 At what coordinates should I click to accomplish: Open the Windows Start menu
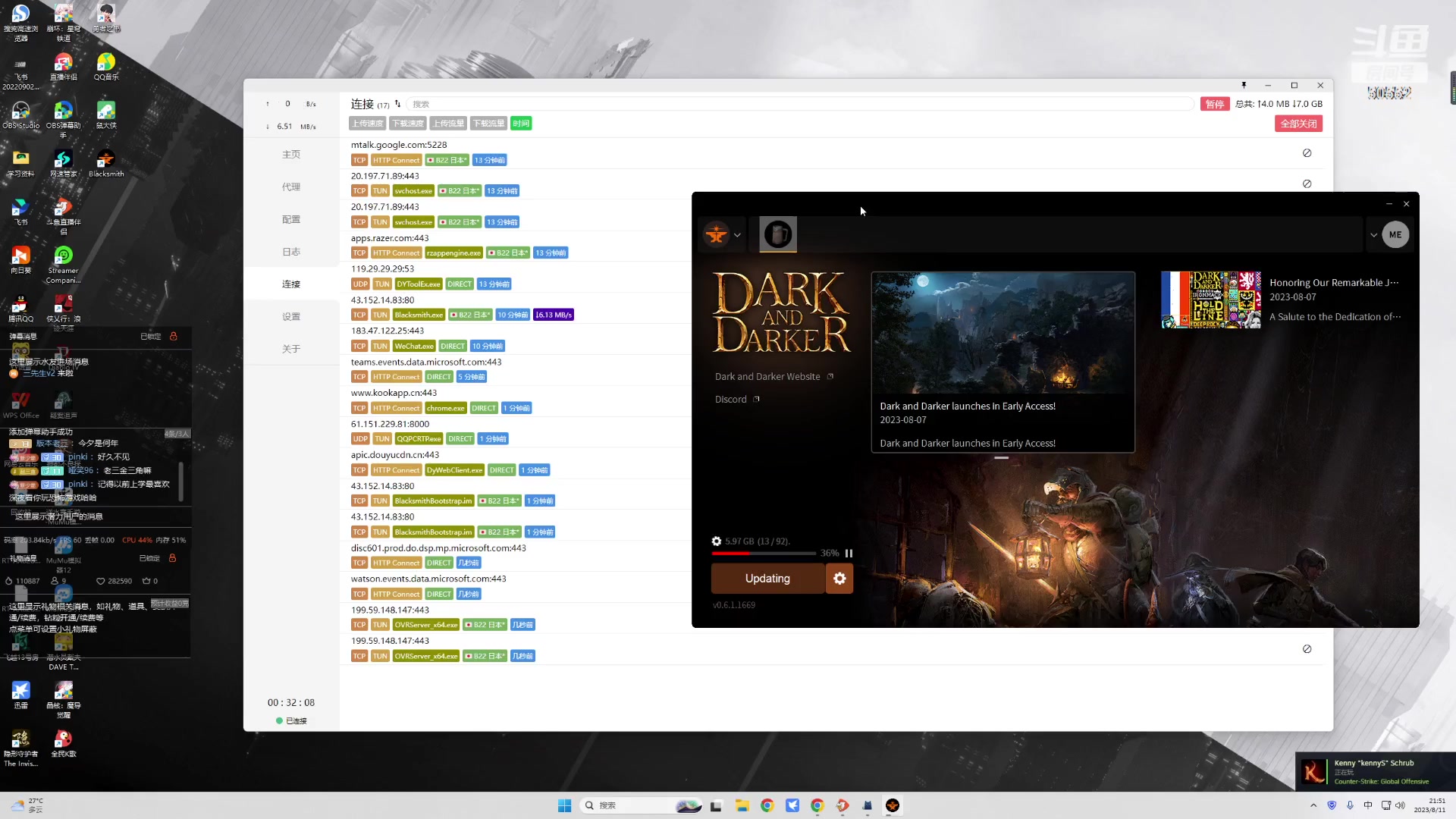point(564,805)
